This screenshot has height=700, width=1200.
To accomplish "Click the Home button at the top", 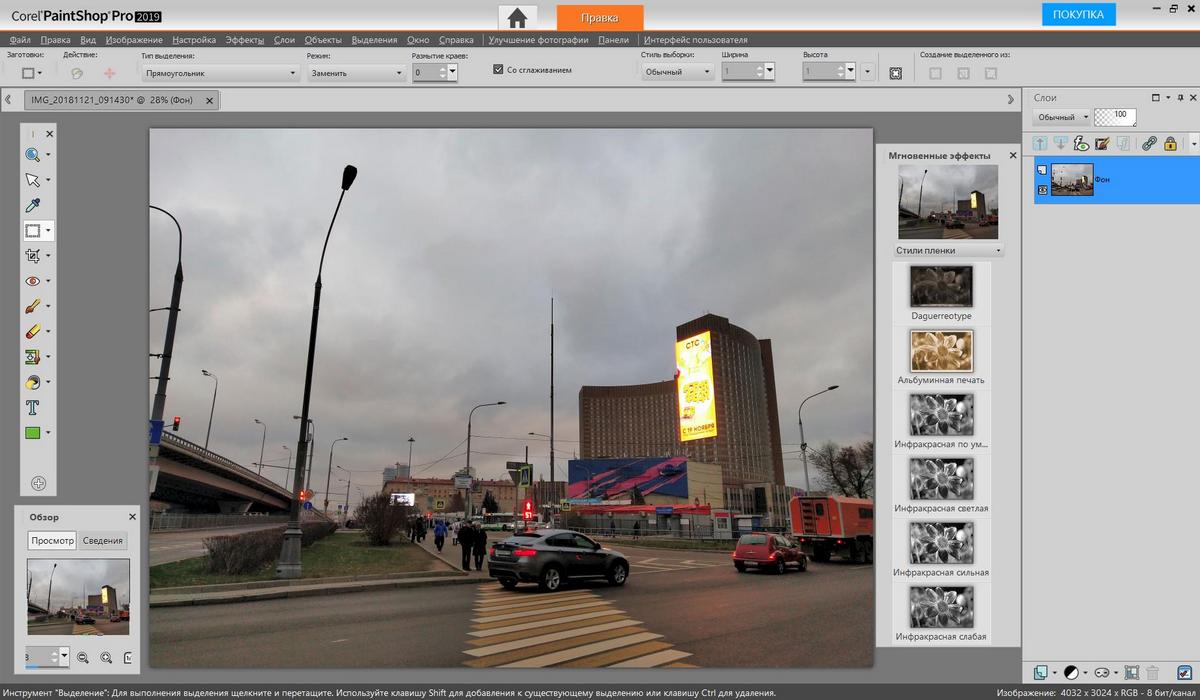I will click(x=517, y=17).
